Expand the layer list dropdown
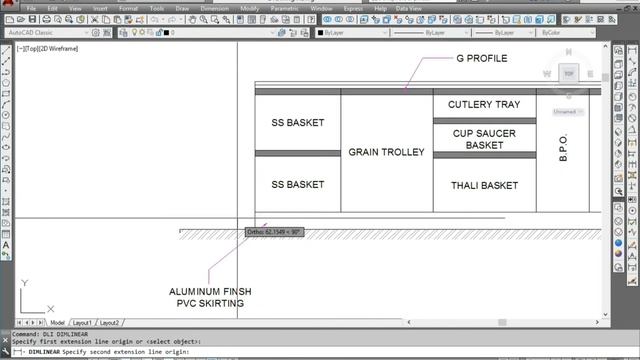640x360 pixels. (273, 33)
